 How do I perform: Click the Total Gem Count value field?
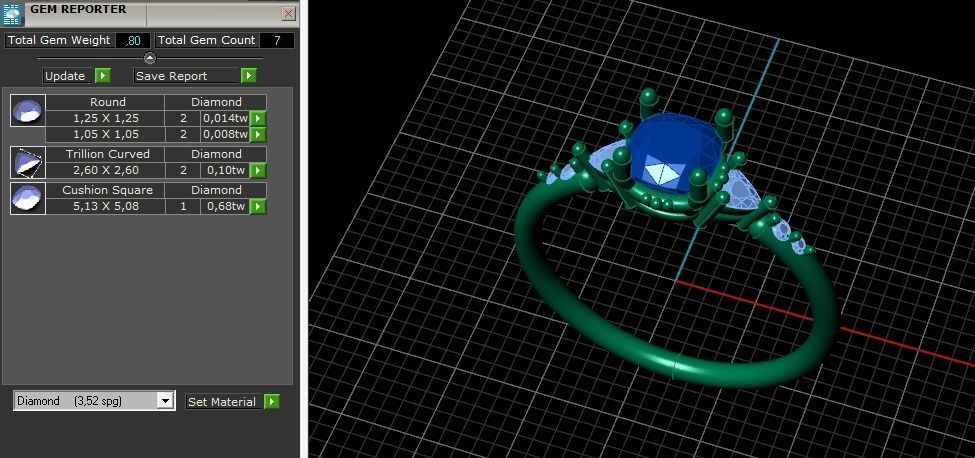click(277, 41)
